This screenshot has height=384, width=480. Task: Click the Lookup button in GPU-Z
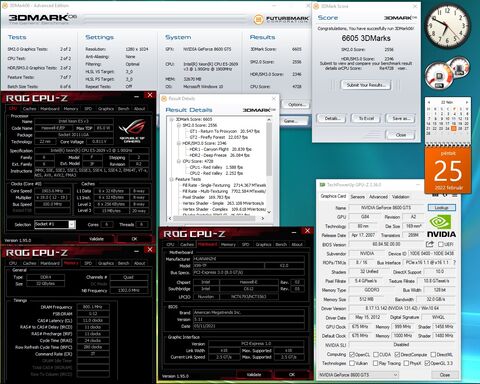tap(441, 208)
